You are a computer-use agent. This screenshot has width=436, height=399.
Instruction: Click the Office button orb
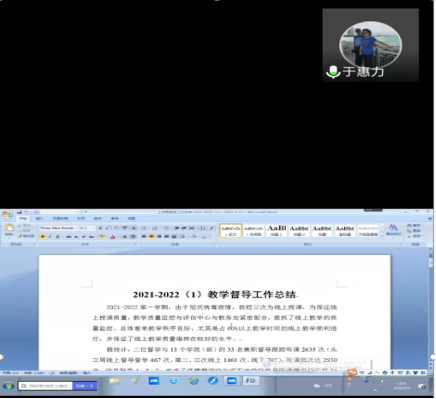(7, 215)
